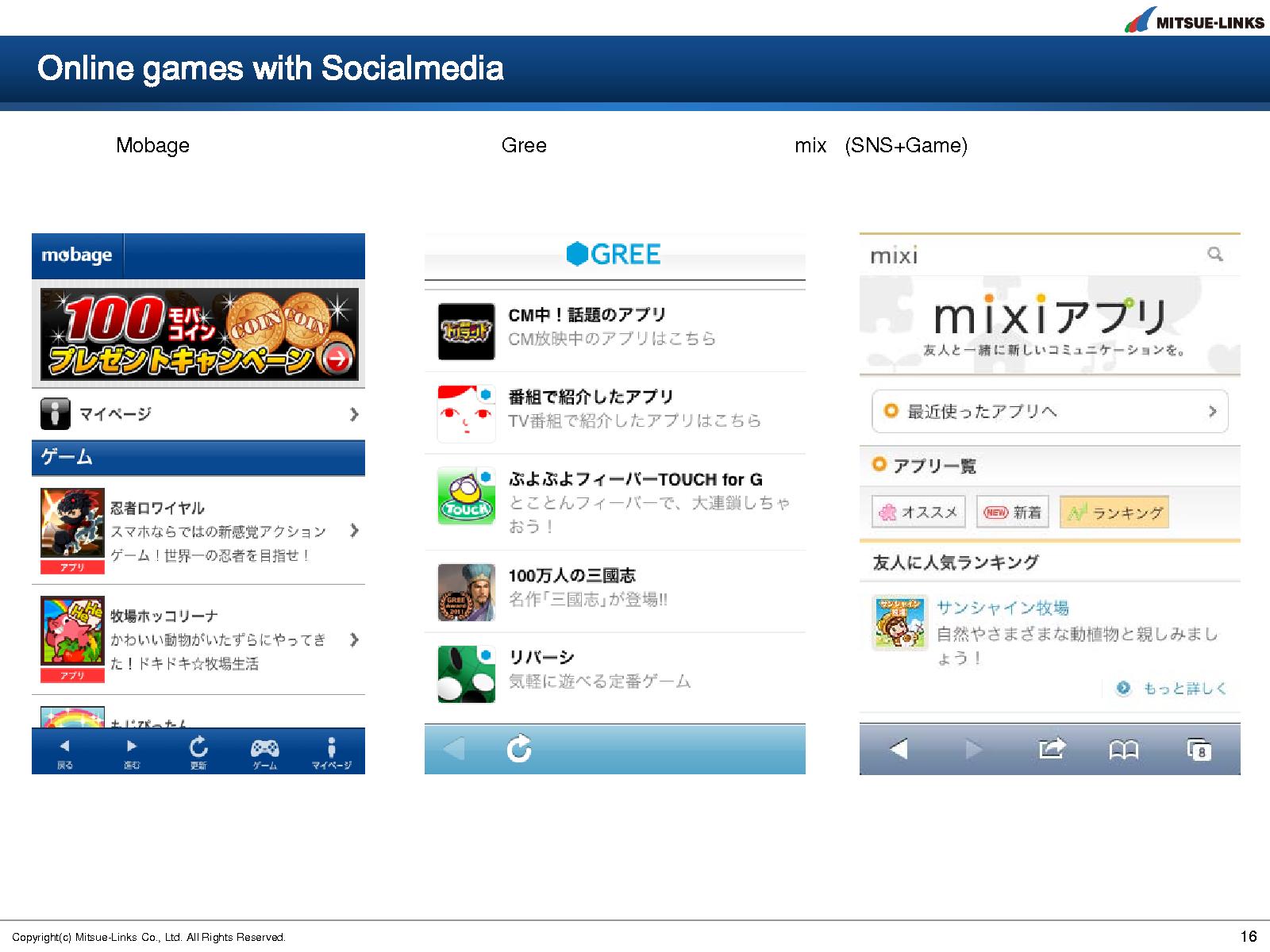Tap Mobage マイページ toolbar icon
Viewport: 1270px width, 952px height.
(332, 752)
